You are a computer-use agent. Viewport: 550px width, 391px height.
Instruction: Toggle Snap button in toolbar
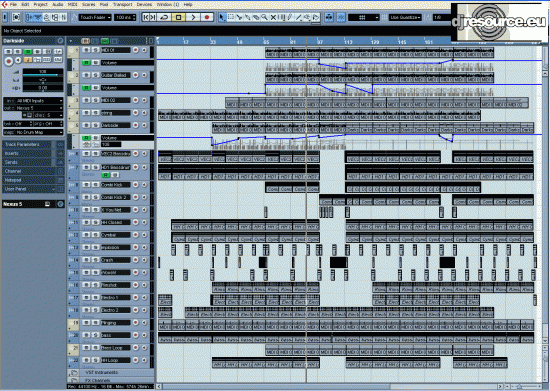coord(341,17)
